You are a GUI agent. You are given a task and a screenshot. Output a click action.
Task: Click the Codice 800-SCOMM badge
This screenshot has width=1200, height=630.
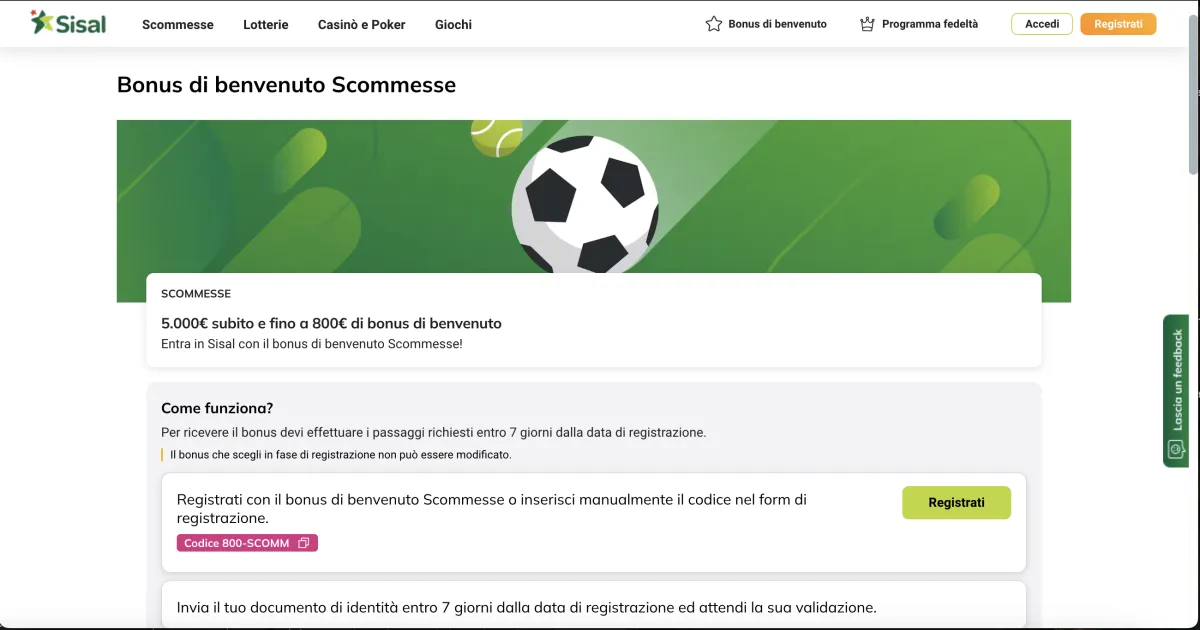[247, 543]
